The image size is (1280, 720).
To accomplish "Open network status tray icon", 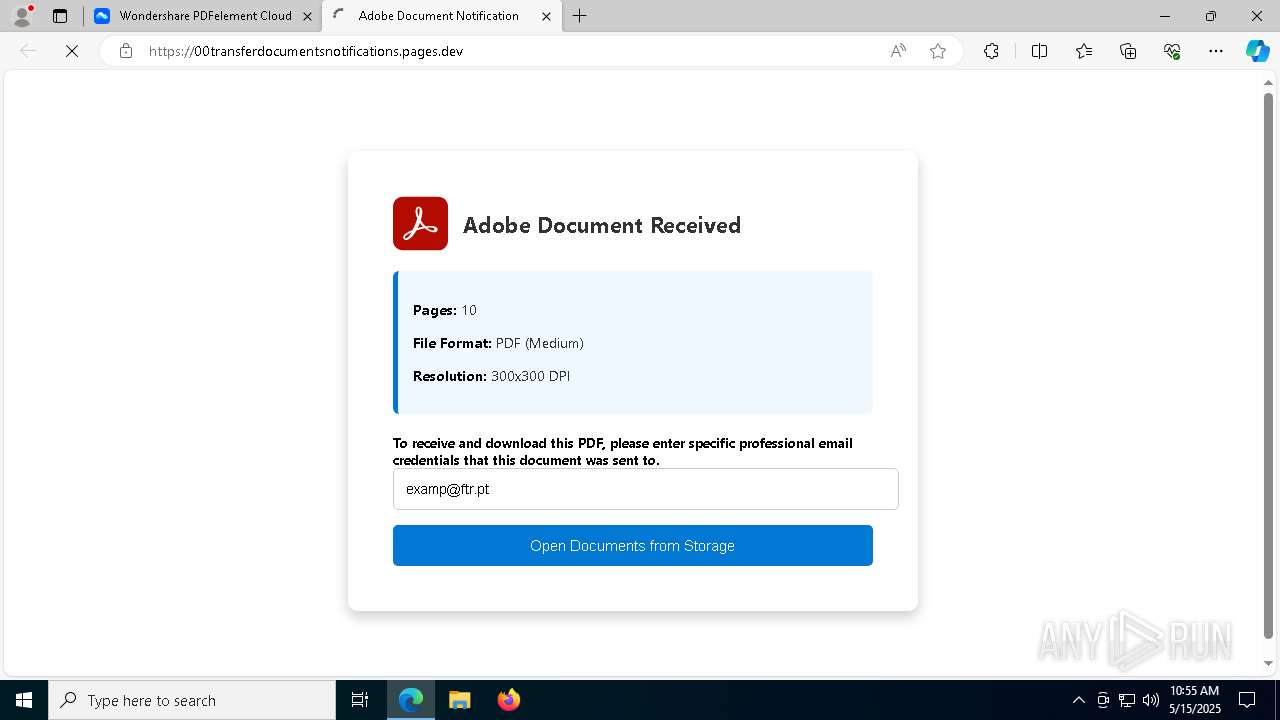I will pos(1127,700).
